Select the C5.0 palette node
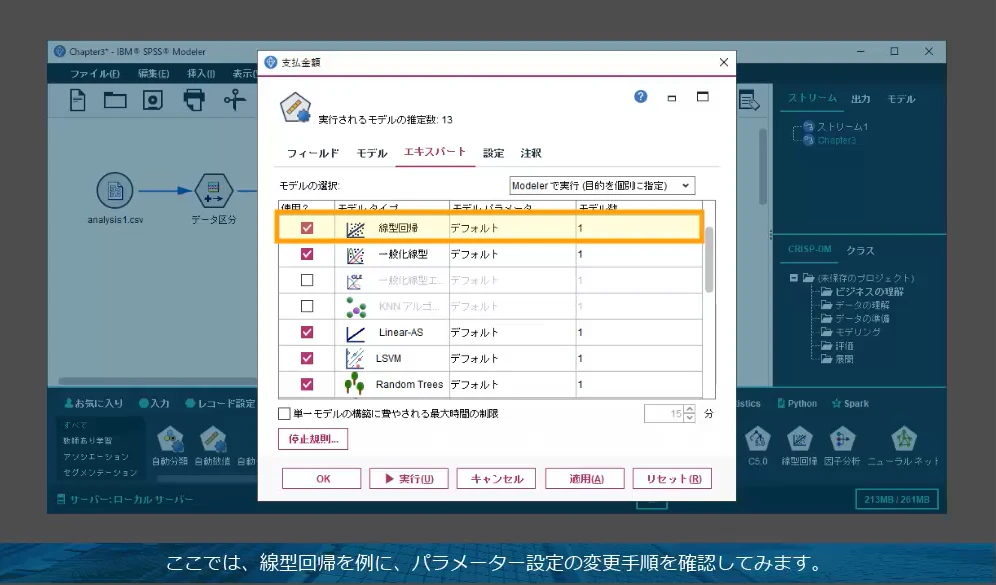The height and width of the screenshot is (585, 996). (x=758, y=440)
